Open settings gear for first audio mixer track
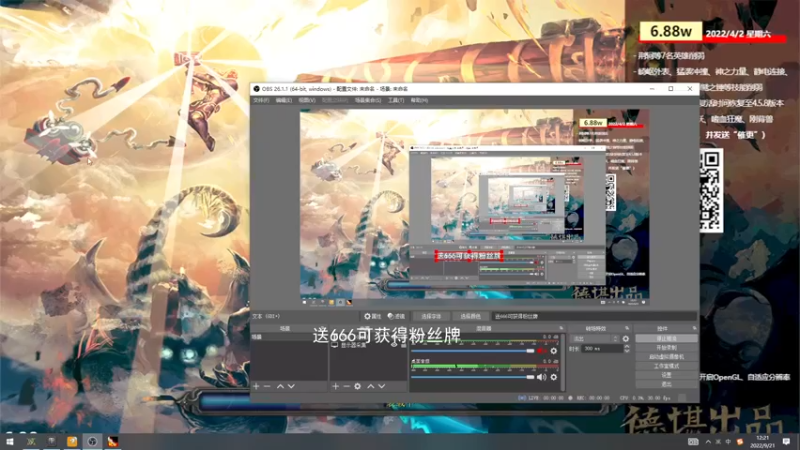The width and height of the screenshot is (800, 450). [x=554, y=351]
